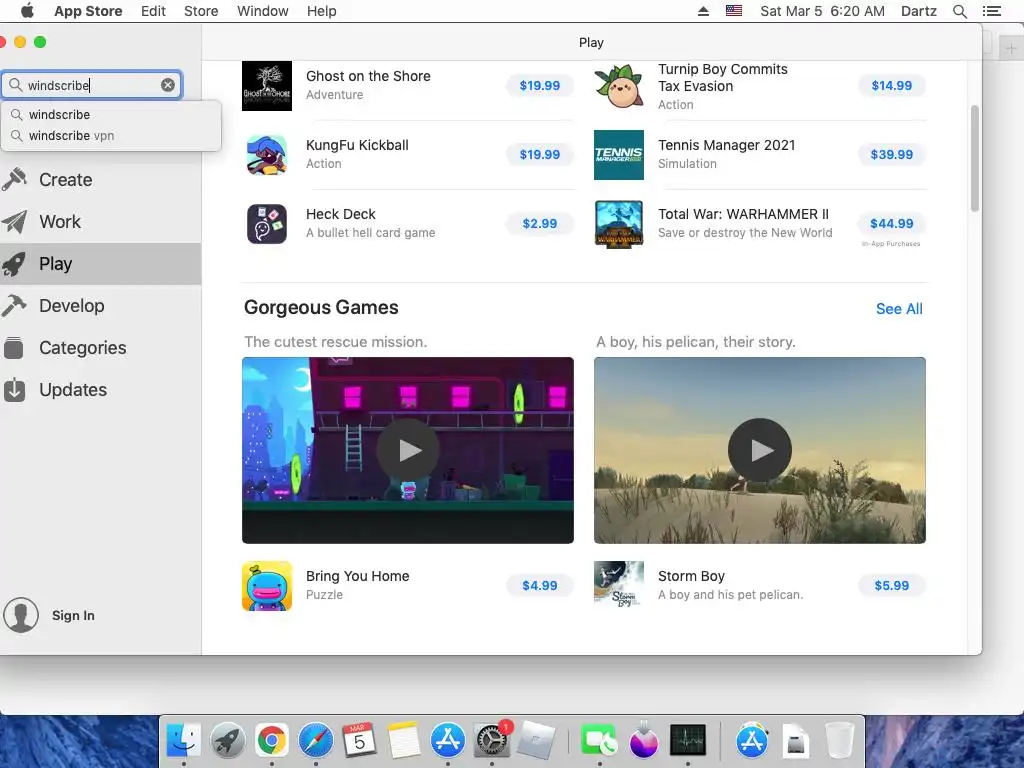The height and width of the screenshot is (768, 1024).
Task: Choose the 'windscribe' search suggestion
Action: pyautogui.click(x=111, y=114)
